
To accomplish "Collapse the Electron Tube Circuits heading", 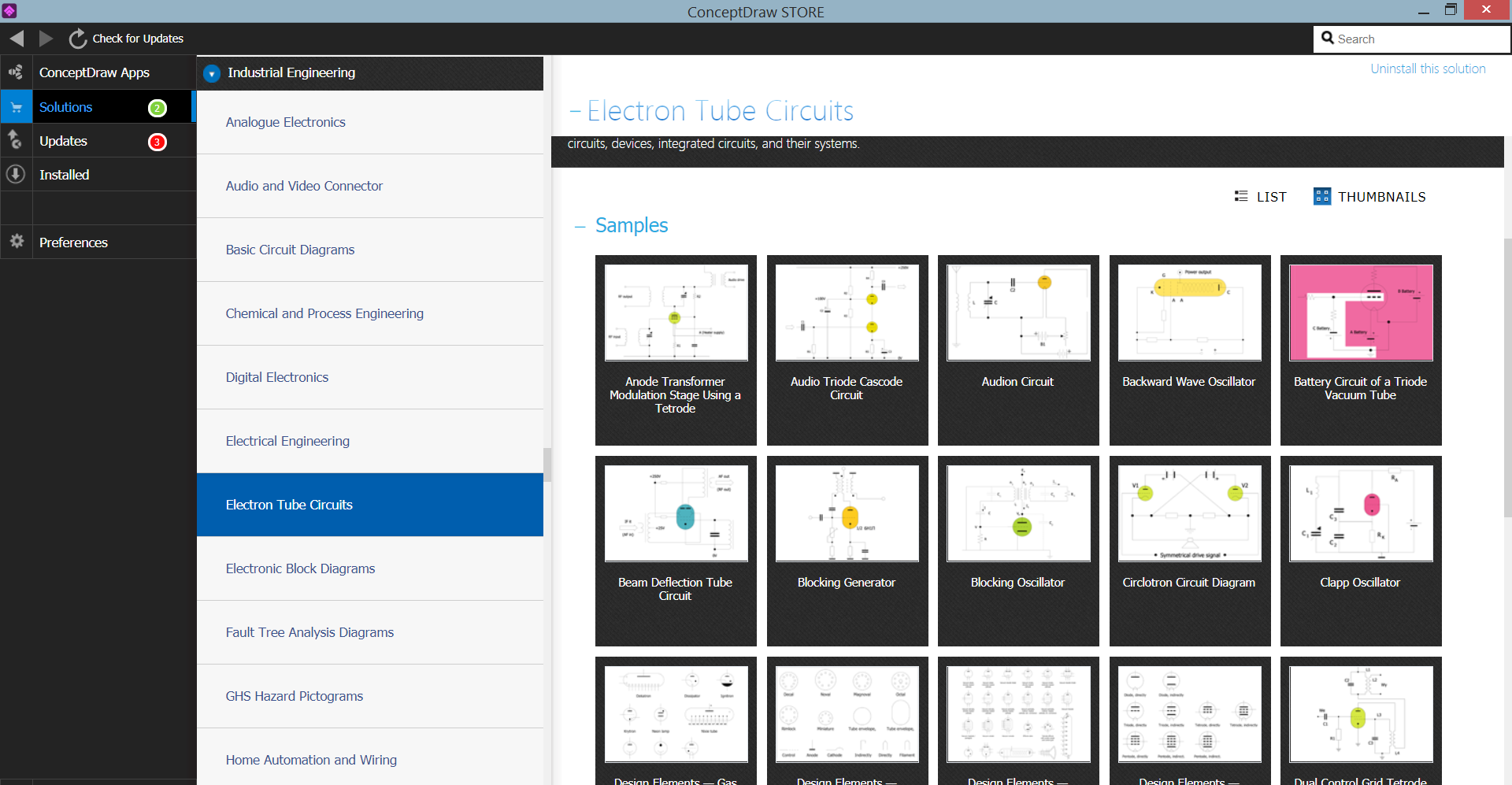I will click(576, 111).
